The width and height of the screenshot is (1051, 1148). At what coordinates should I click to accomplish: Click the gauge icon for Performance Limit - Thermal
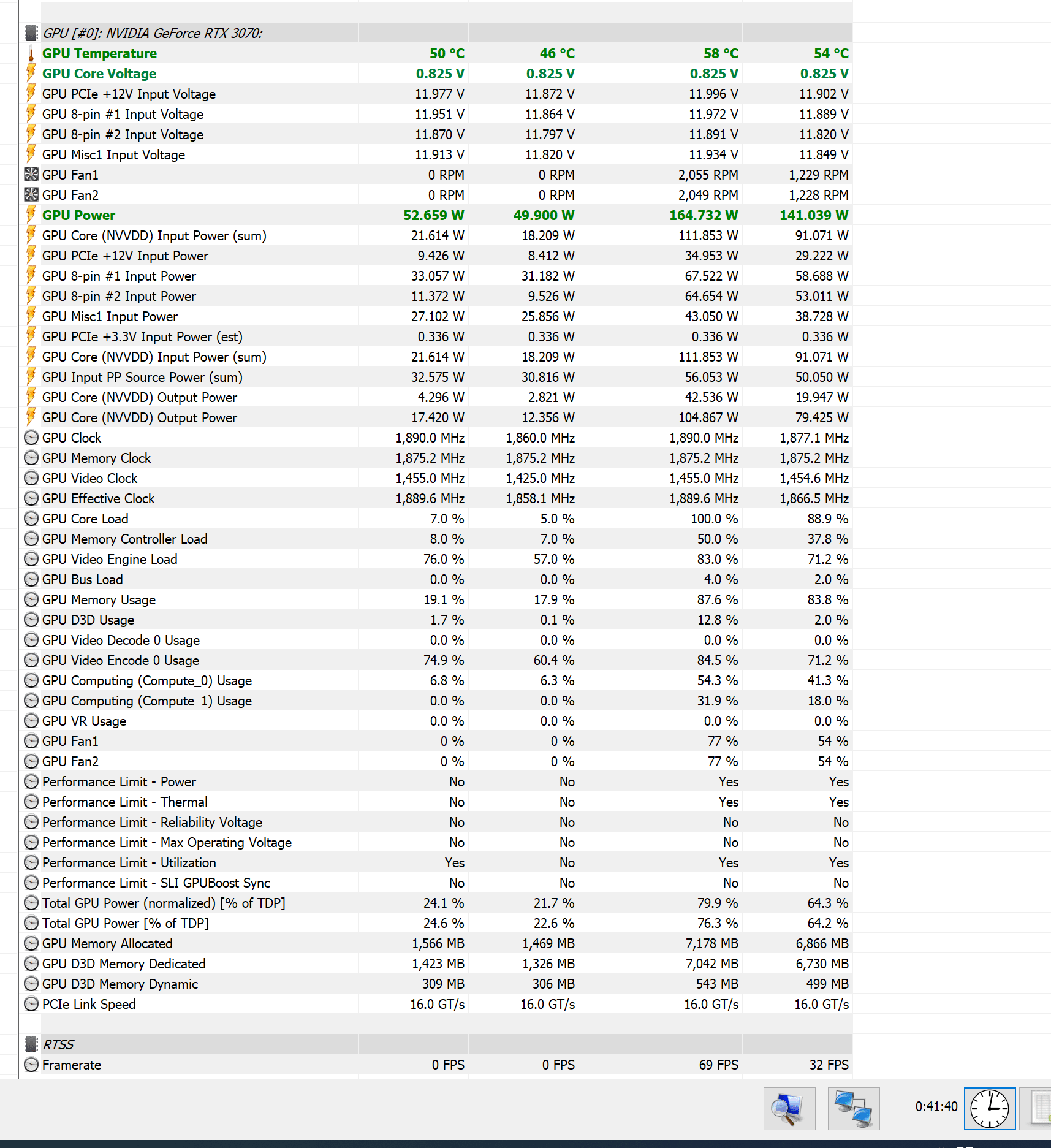(x=31, y=802)
